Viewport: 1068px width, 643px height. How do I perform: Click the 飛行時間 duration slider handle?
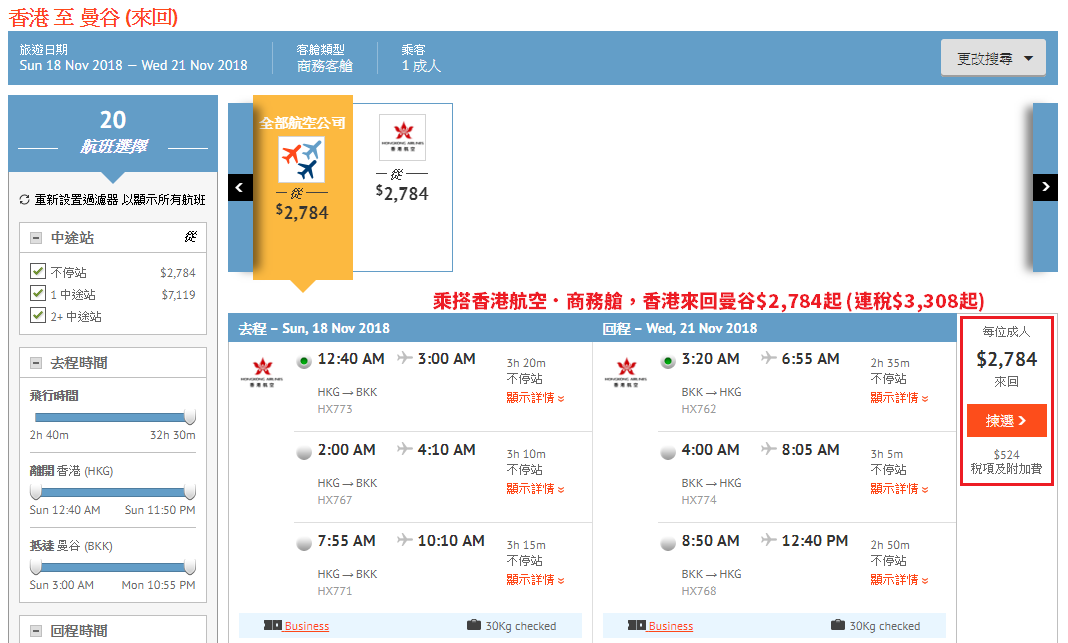point(190,417)
